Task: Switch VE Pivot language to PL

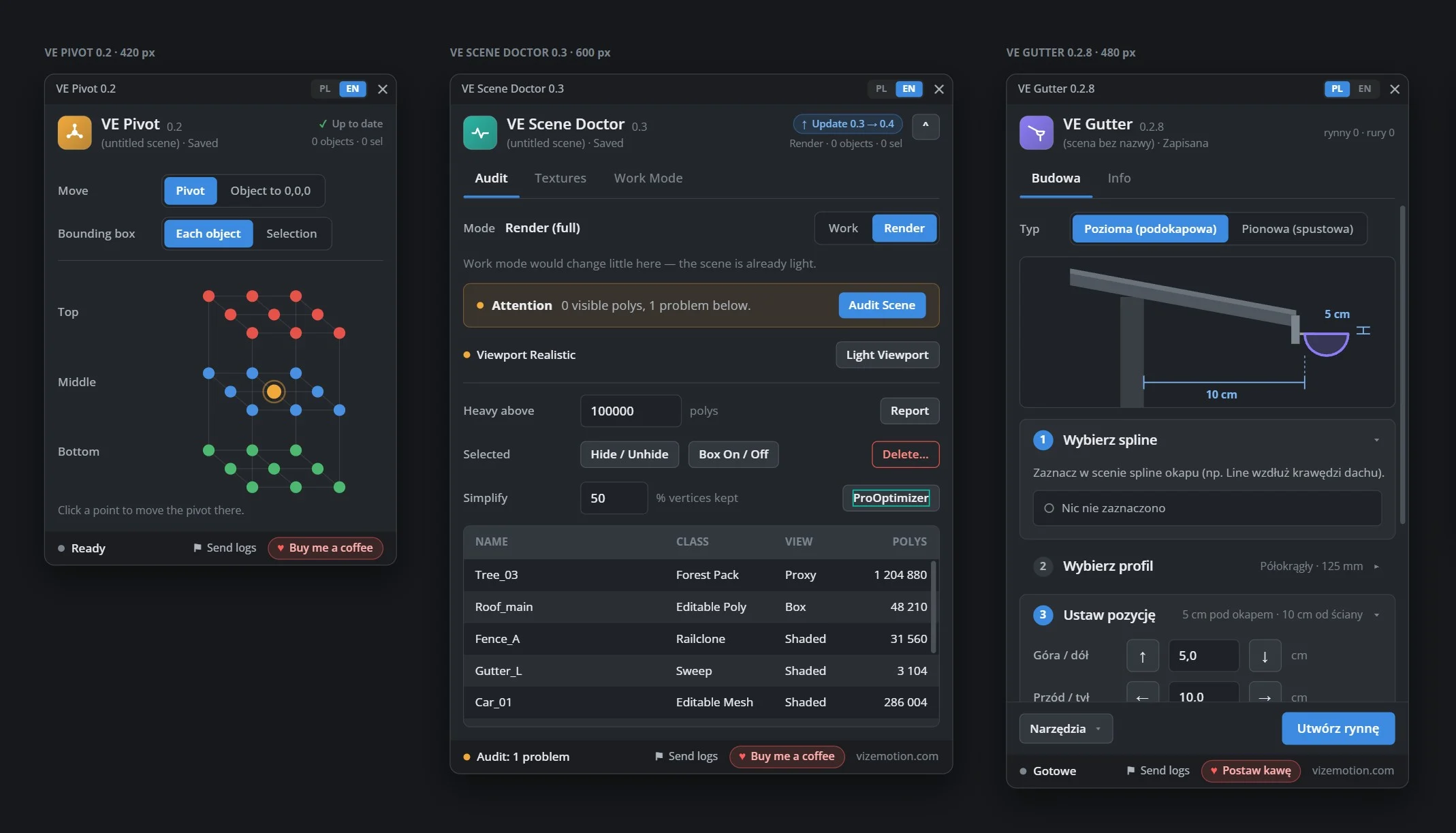Action: pos(325,89)
